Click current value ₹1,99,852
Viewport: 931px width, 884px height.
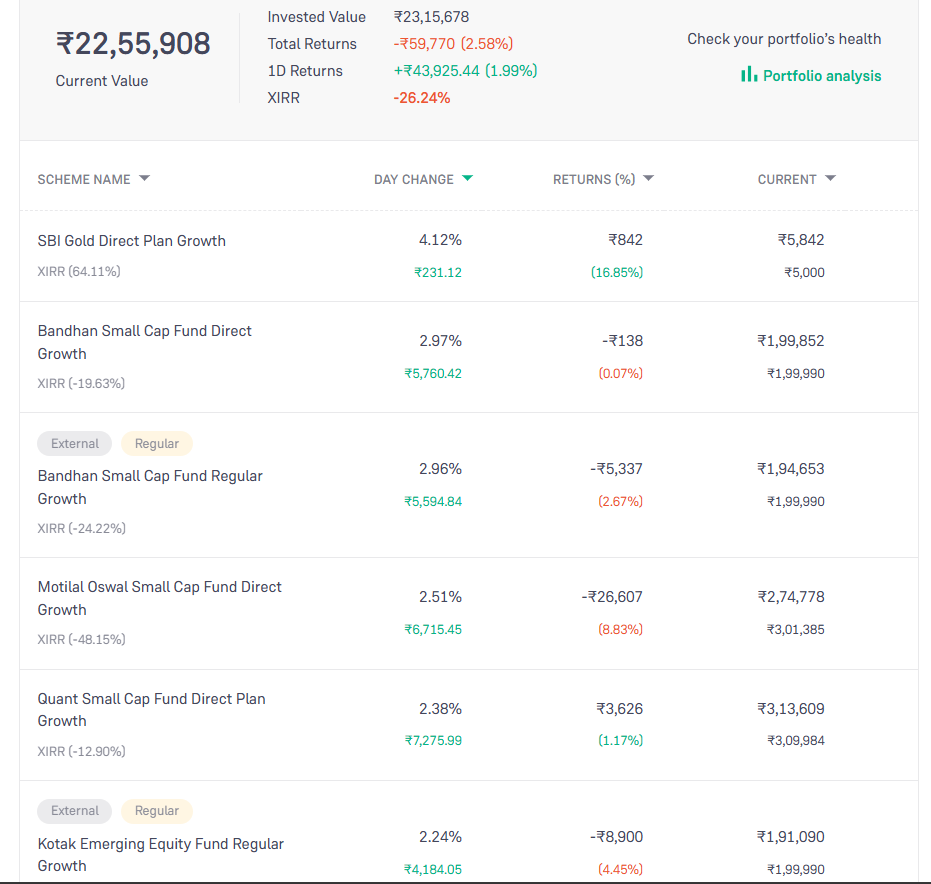(791, 341)
